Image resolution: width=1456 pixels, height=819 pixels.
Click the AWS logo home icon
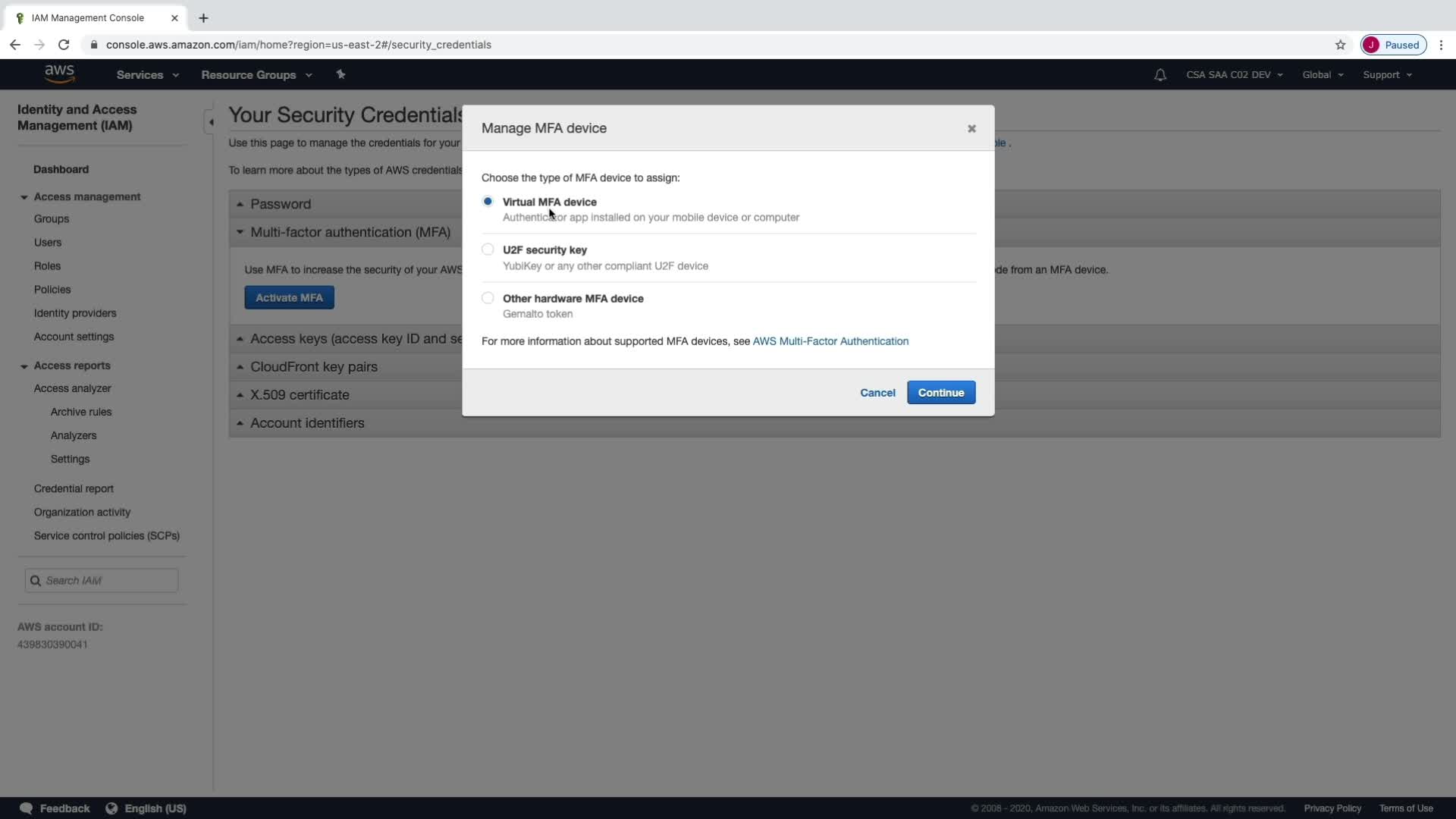59,74
